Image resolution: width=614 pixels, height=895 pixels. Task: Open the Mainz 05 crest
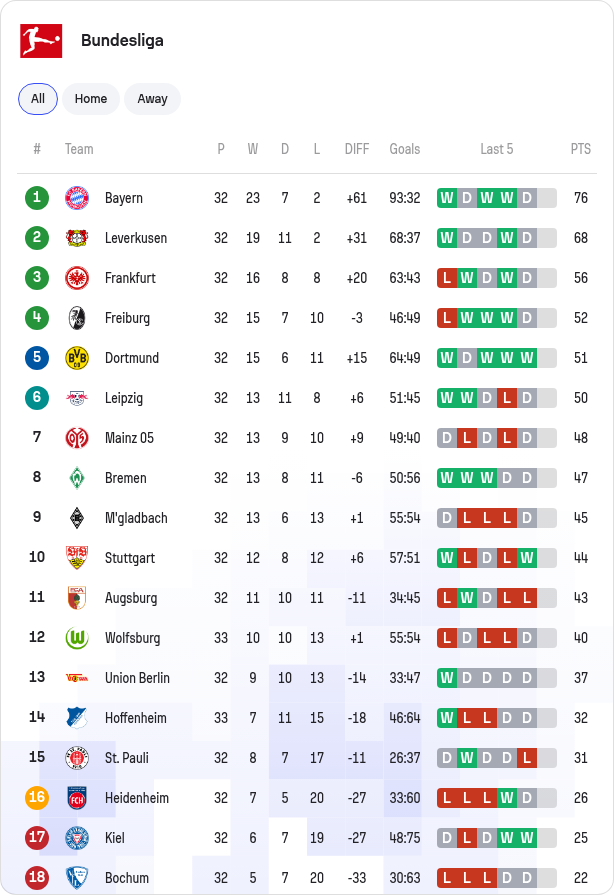click(77, 438)
